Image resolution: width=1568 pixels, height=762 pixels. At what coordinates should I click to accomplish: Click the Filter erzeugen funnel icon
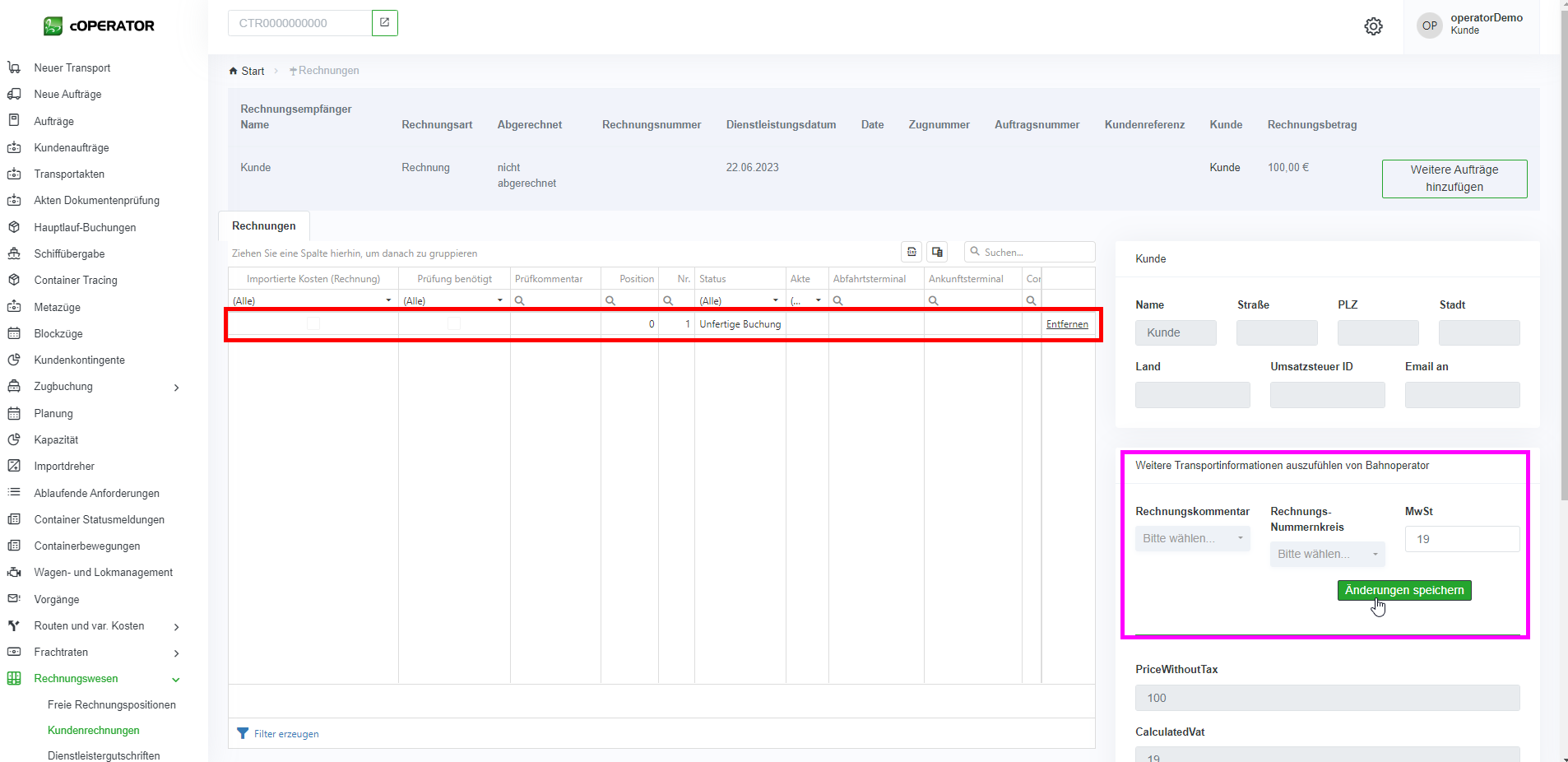click(x=243, y=733)
